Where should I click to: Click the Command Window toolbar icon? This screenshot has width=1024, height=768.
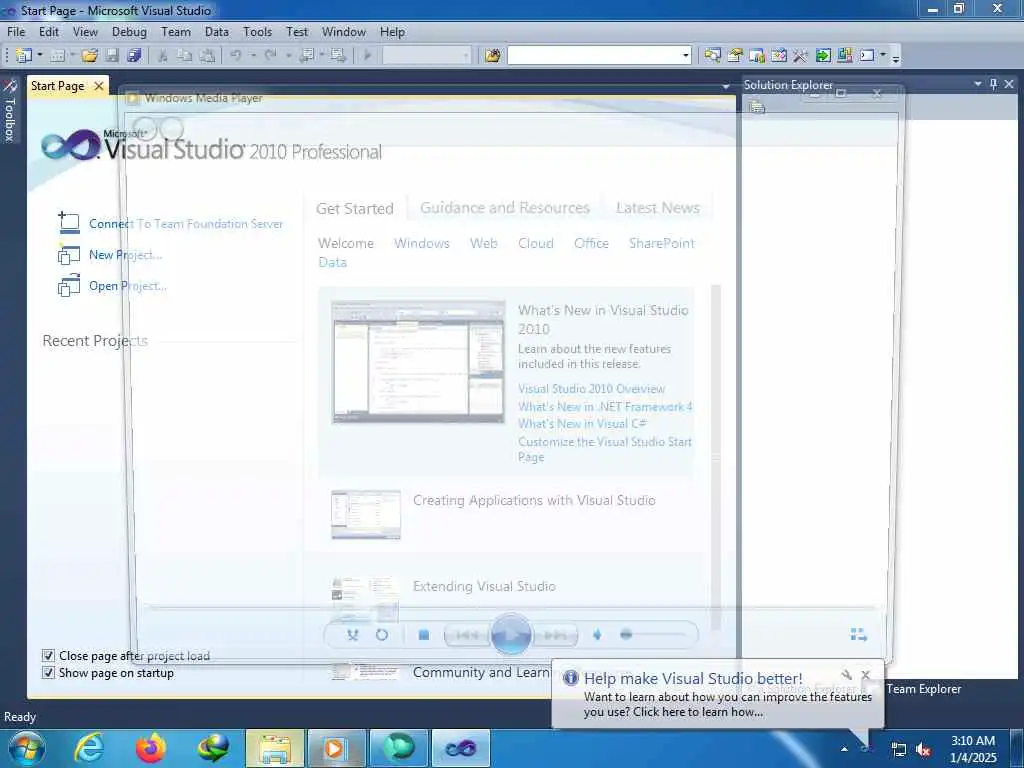(x=867, y=56)
